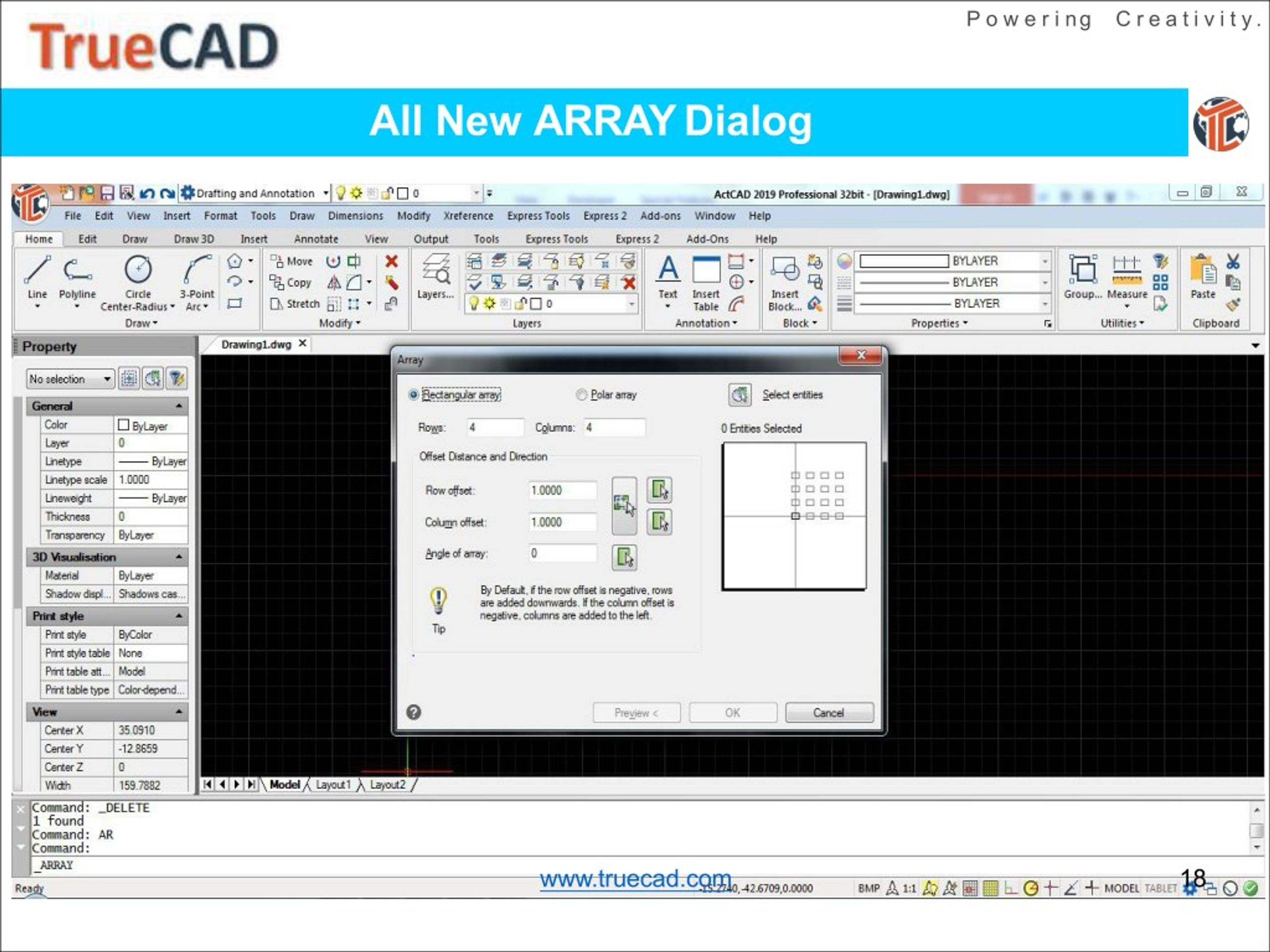Pick column offset from screen icon
Viewport: 1270px width, 952px height.
tap(659, 522)
